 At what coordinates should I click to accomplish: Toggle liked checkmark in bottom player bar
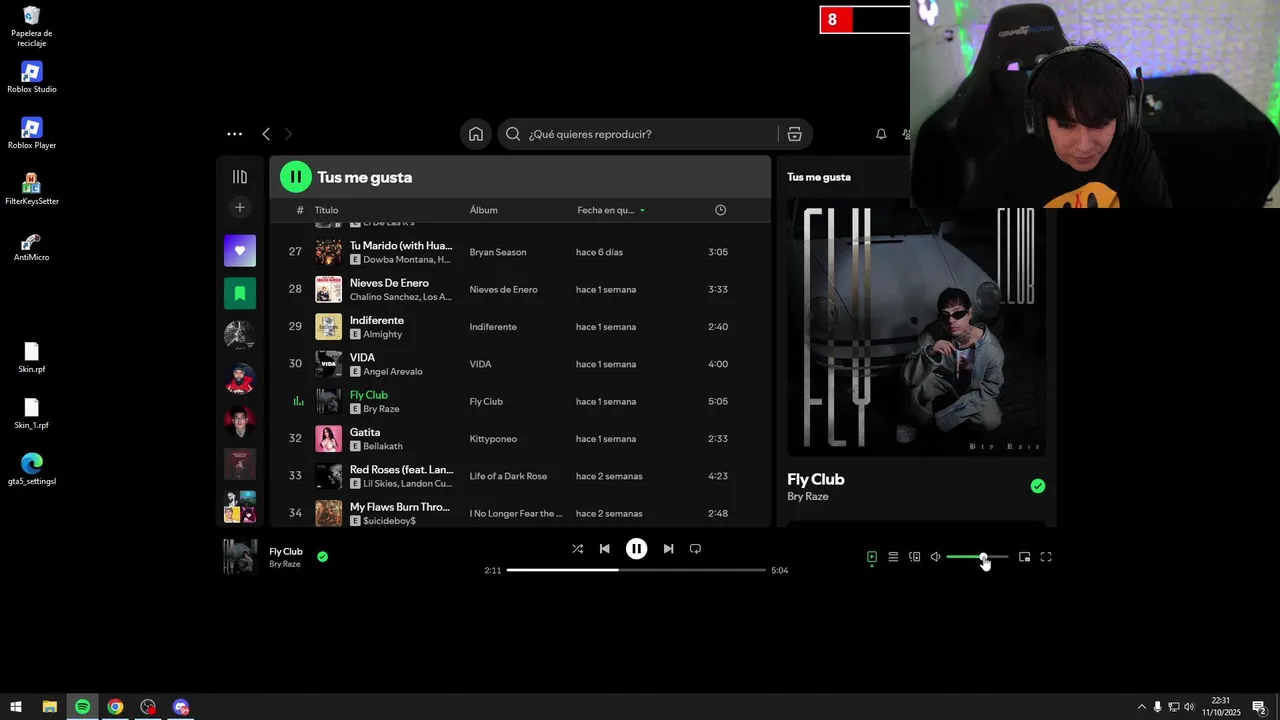[x=322, y=557]
